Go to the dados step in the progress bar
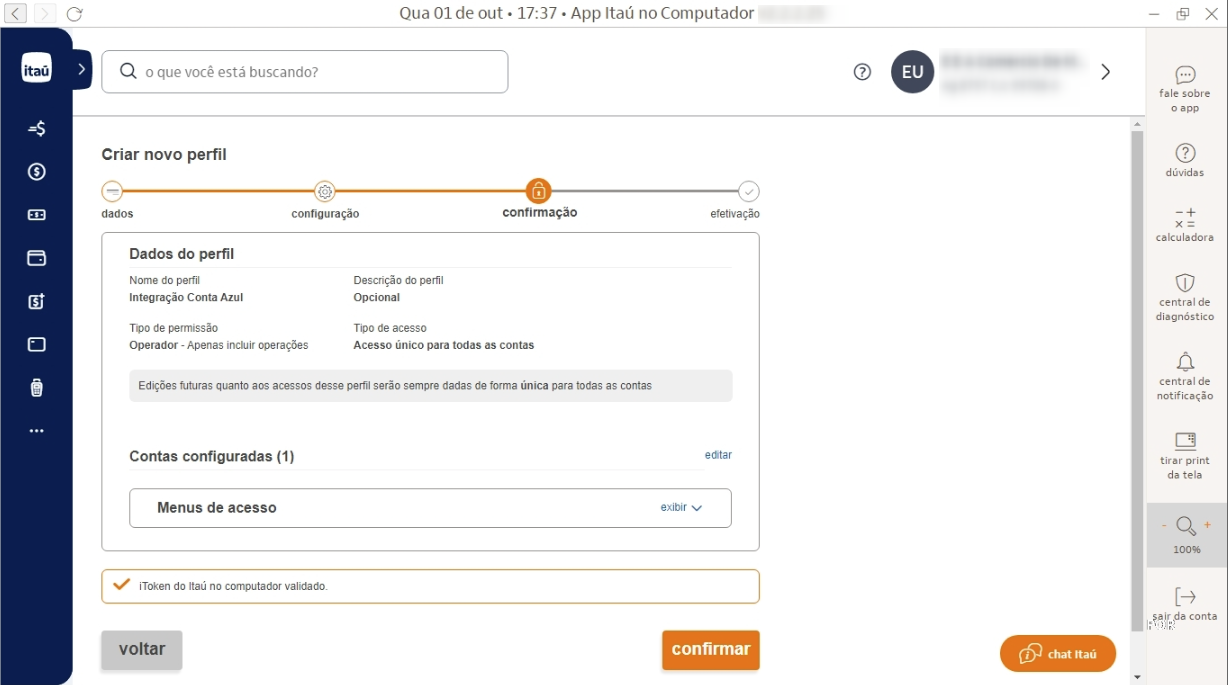The width and height of the screenshot is (1228, 685). 113,192
